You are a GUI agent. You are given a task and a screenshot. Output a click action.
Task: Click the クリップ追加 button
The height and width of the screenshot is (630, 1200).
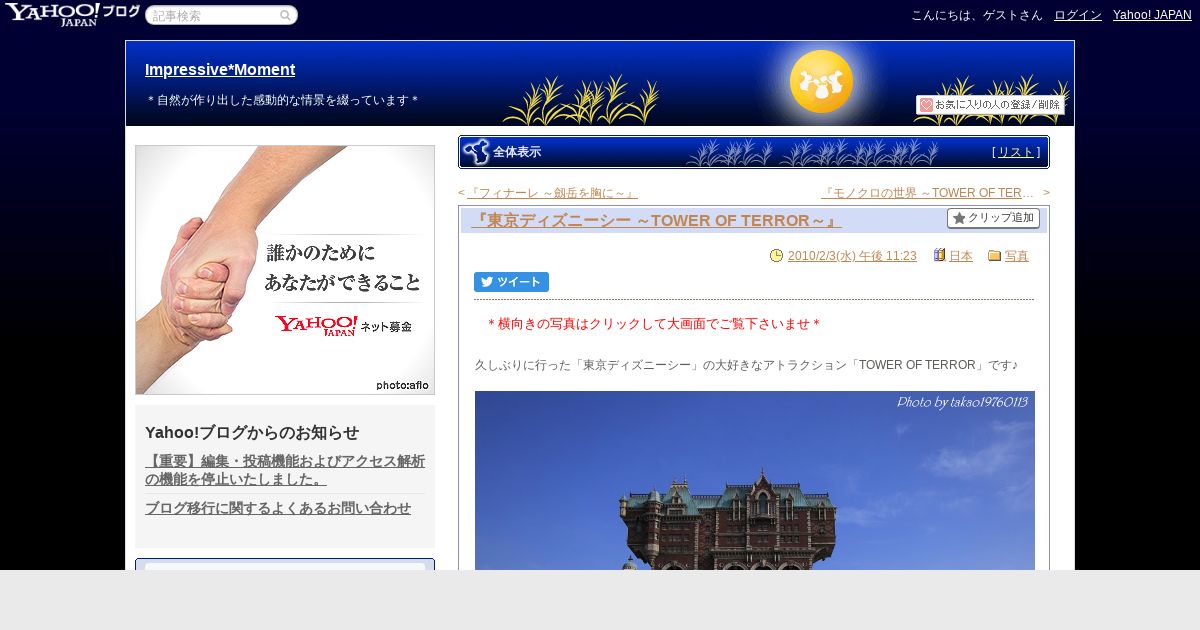pyautogui.click(x=993, y=218)
